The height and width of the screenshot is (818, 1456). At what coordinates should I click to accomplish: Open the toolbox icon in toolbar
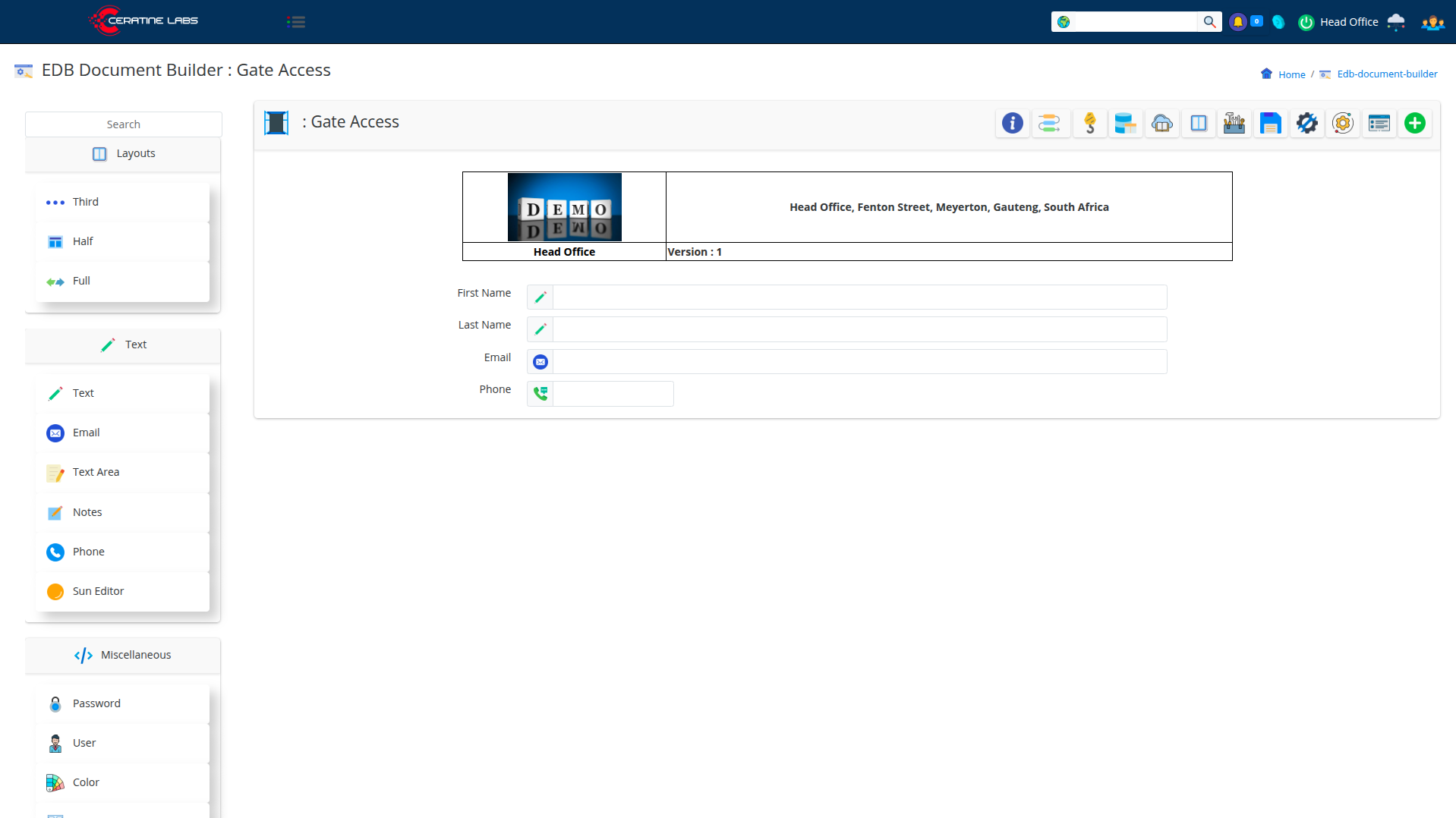click(x=1234, y=123)
